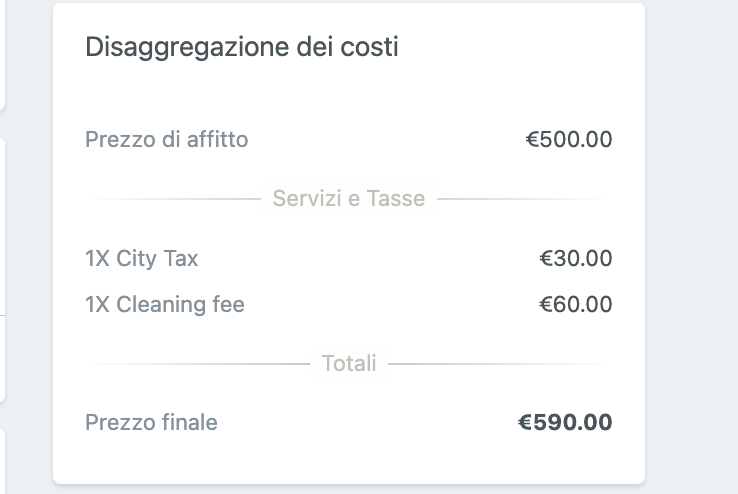This screenshot has height=494, width=738.
Task: Select the "Prezzo di affitto" label
Action: pos(166,140)
